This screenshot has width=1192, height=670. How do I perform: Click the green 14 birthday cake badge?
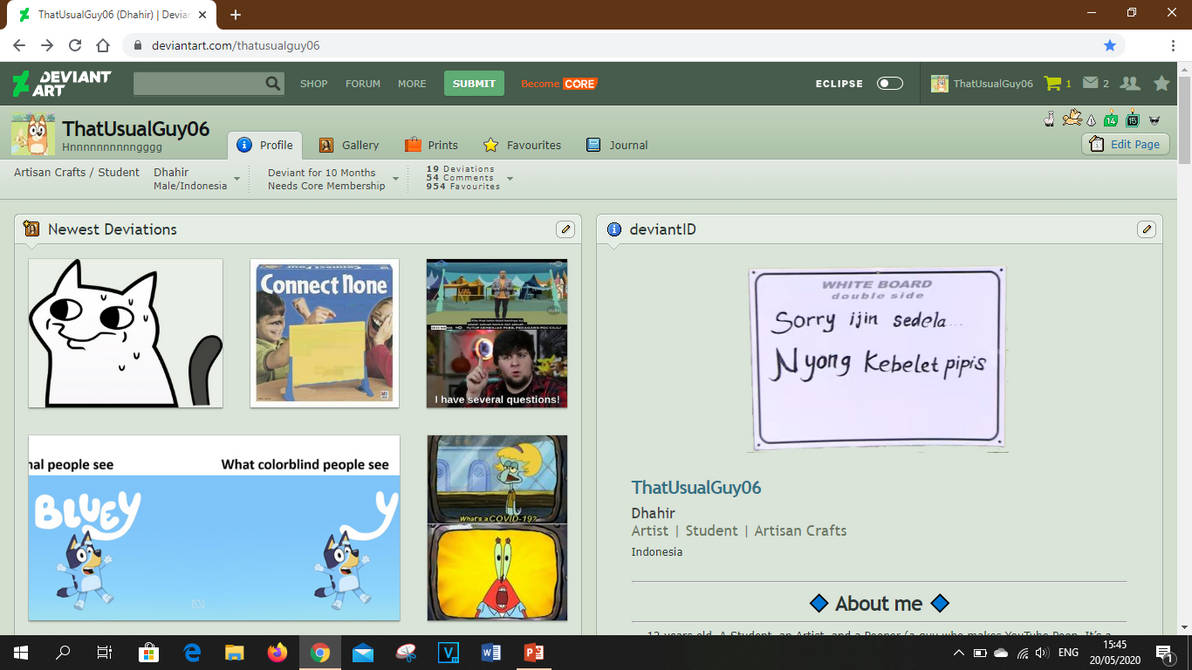pos(1111,119)
